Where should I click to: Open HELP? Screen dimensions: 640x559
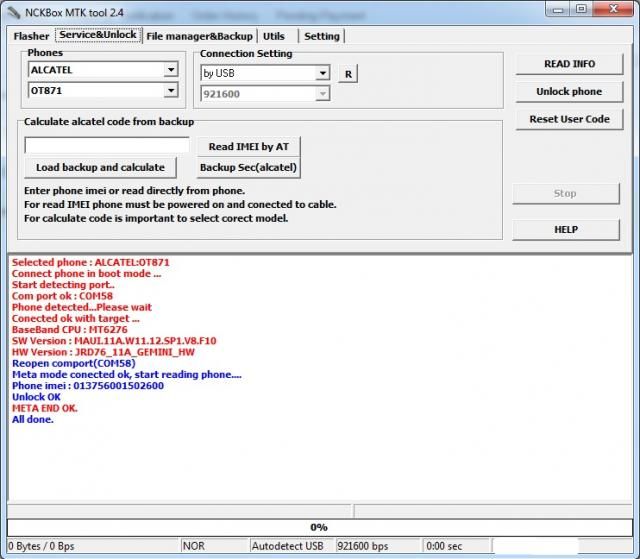point(566,229)
